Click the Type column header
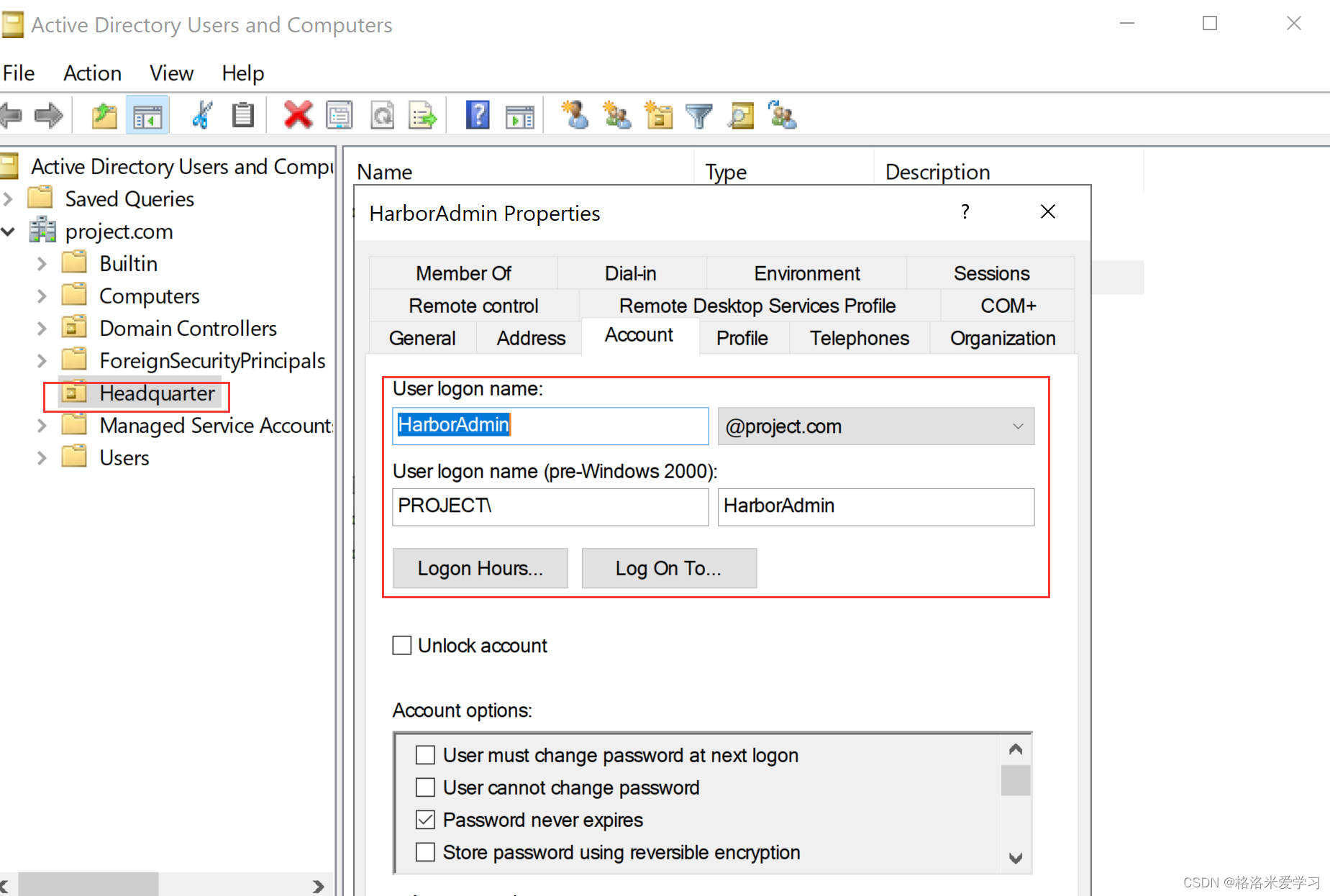1330x896 pixels. point(726,173)
